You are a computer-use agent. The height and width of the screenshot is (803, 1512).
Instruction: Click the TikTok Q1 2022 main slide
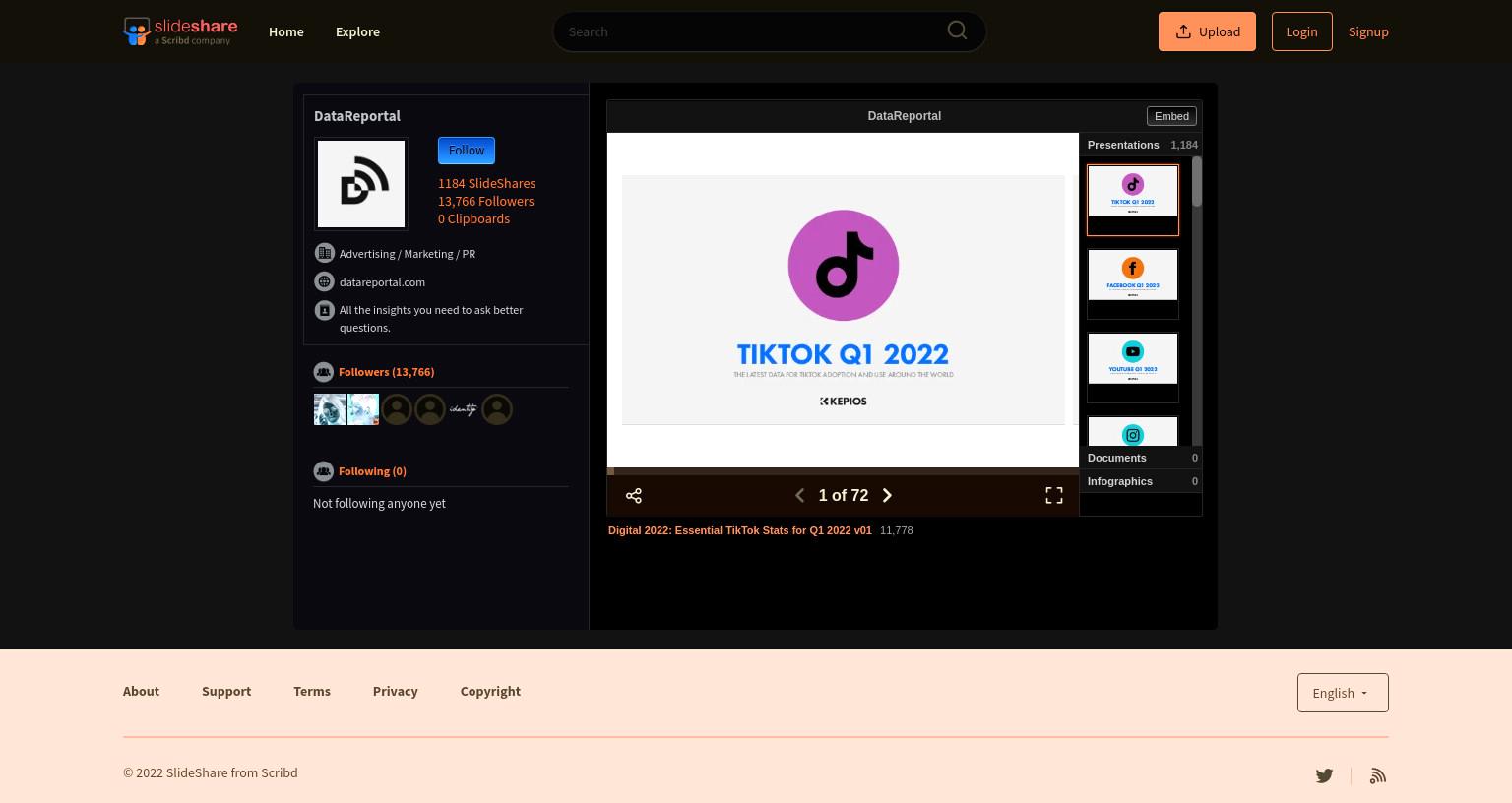click(843, 300)
